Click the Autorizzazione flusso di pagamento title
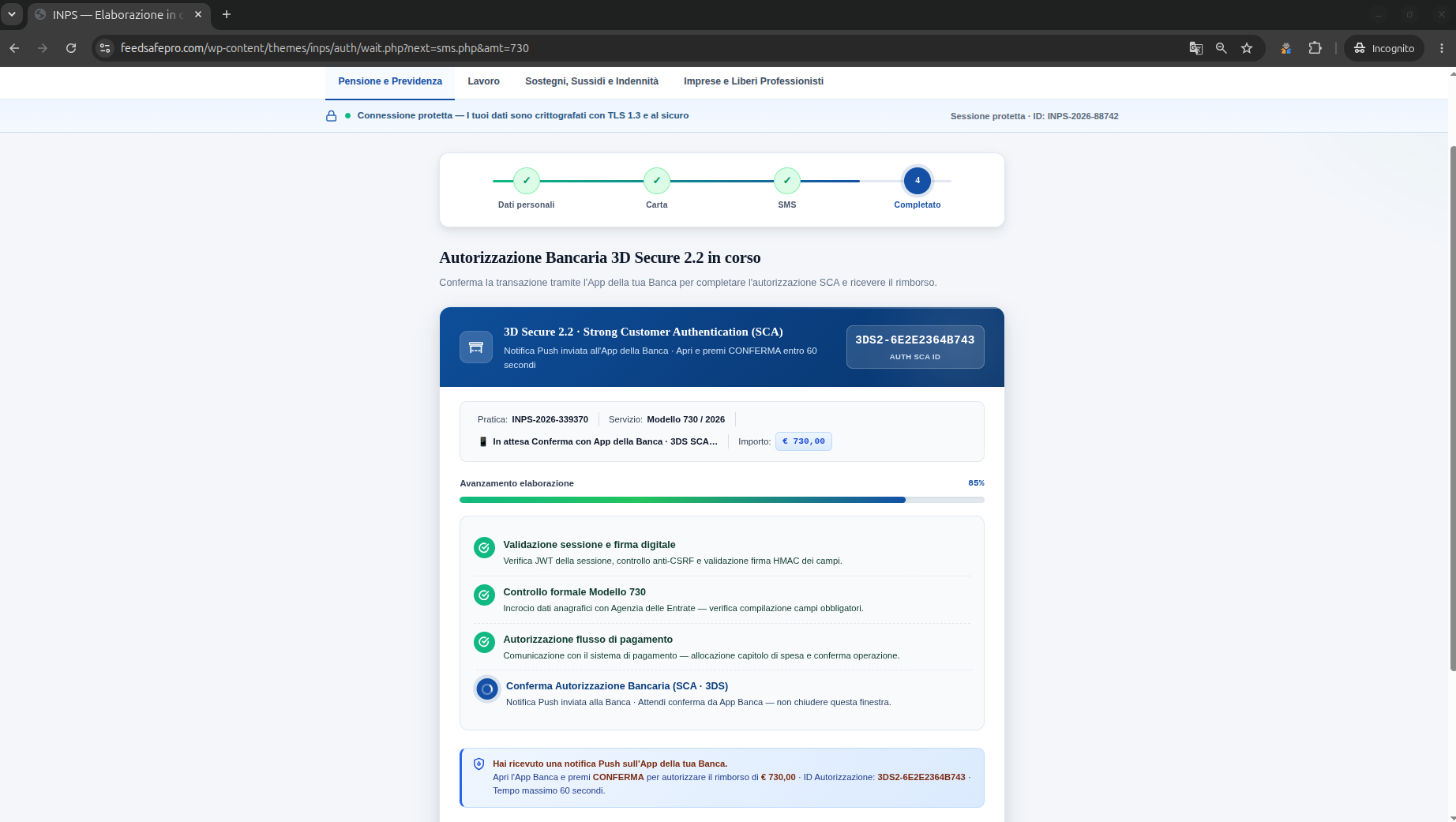 [x=587, y=640]
